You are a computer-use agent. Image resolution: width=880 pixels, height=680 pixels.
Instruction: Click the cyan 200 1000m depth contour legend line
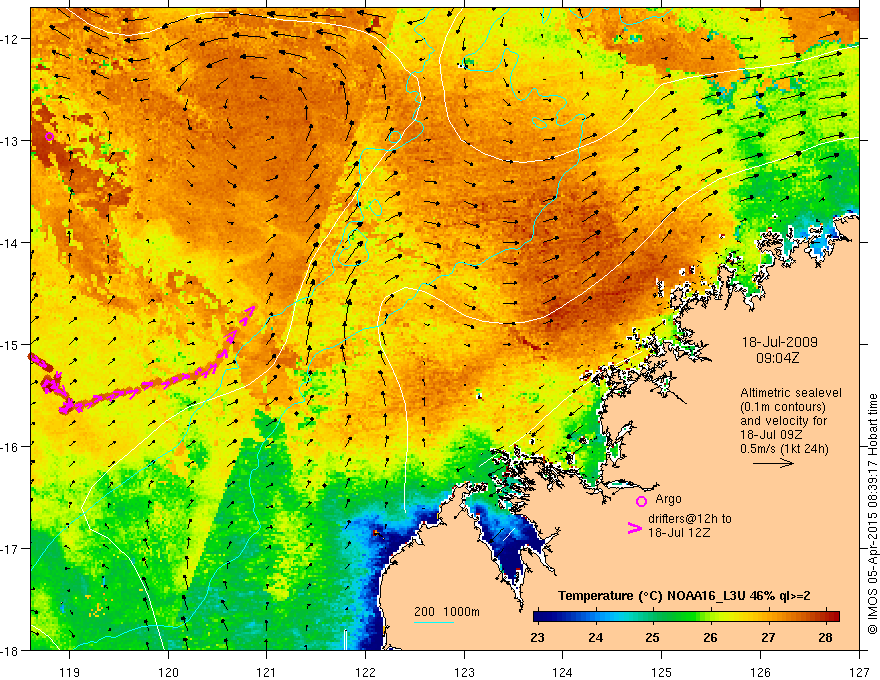pos(434,622)
